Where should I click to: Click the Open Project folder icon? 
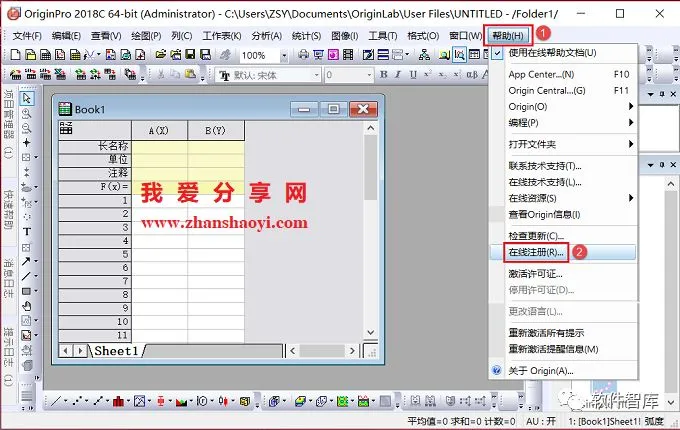pos(160,55)
